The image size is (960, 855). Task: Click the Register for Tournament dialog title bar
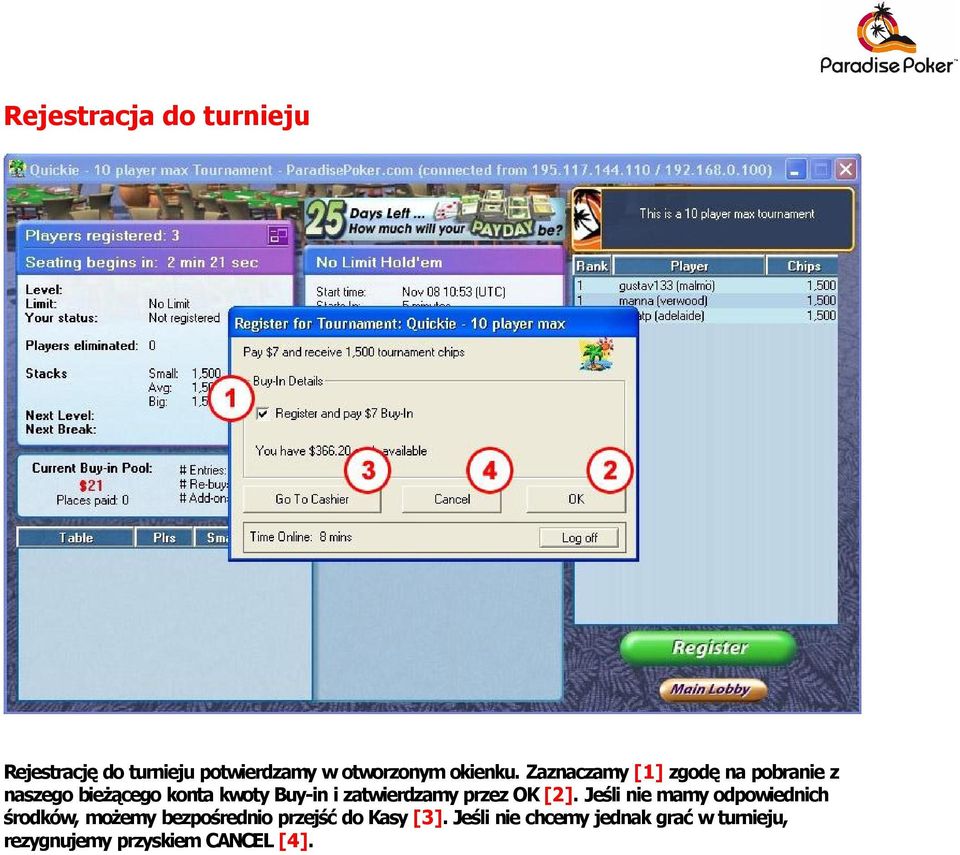point(433,323)
